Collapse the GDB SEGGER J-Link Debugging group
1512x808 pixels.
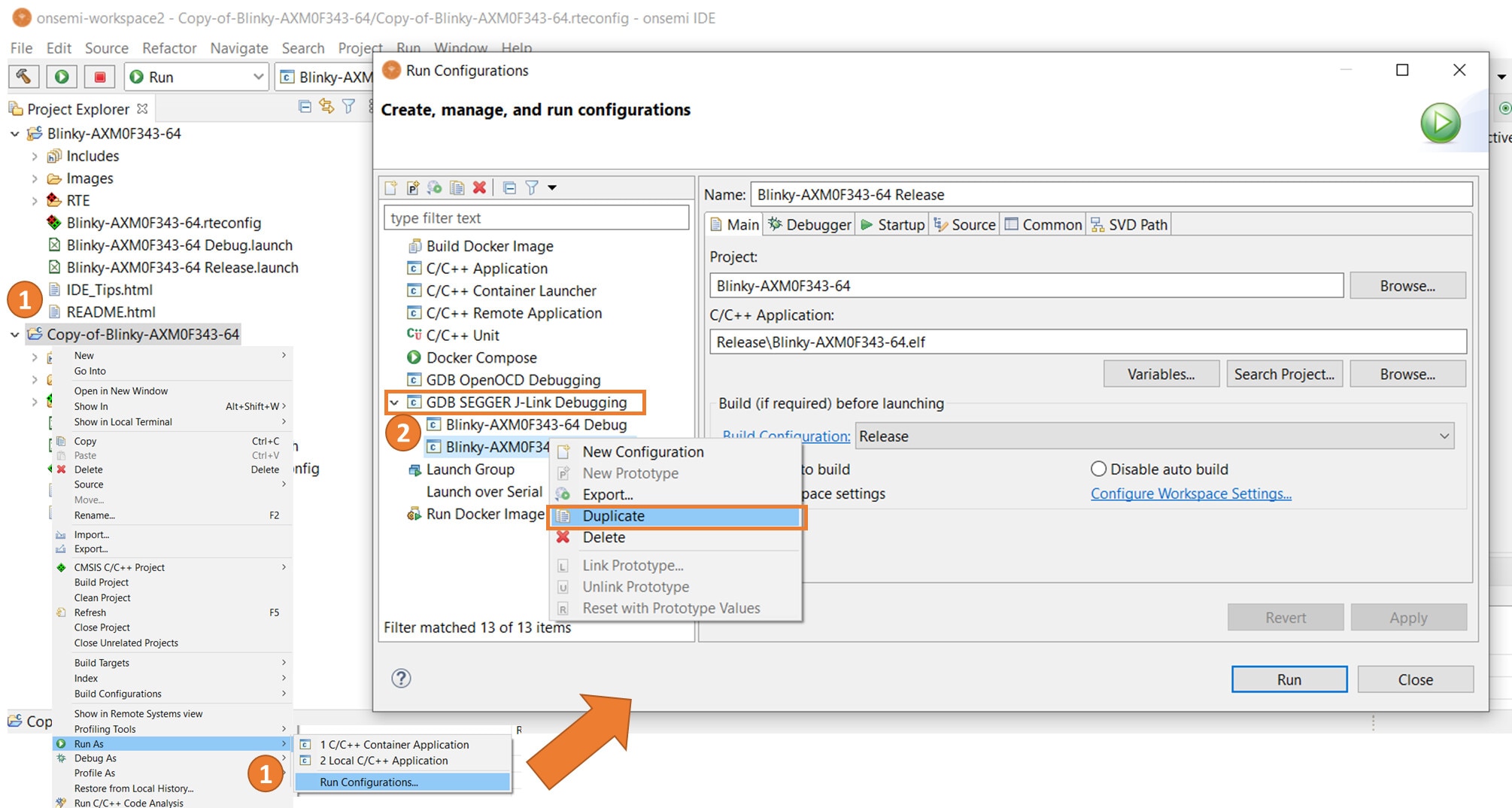[394, 402]
